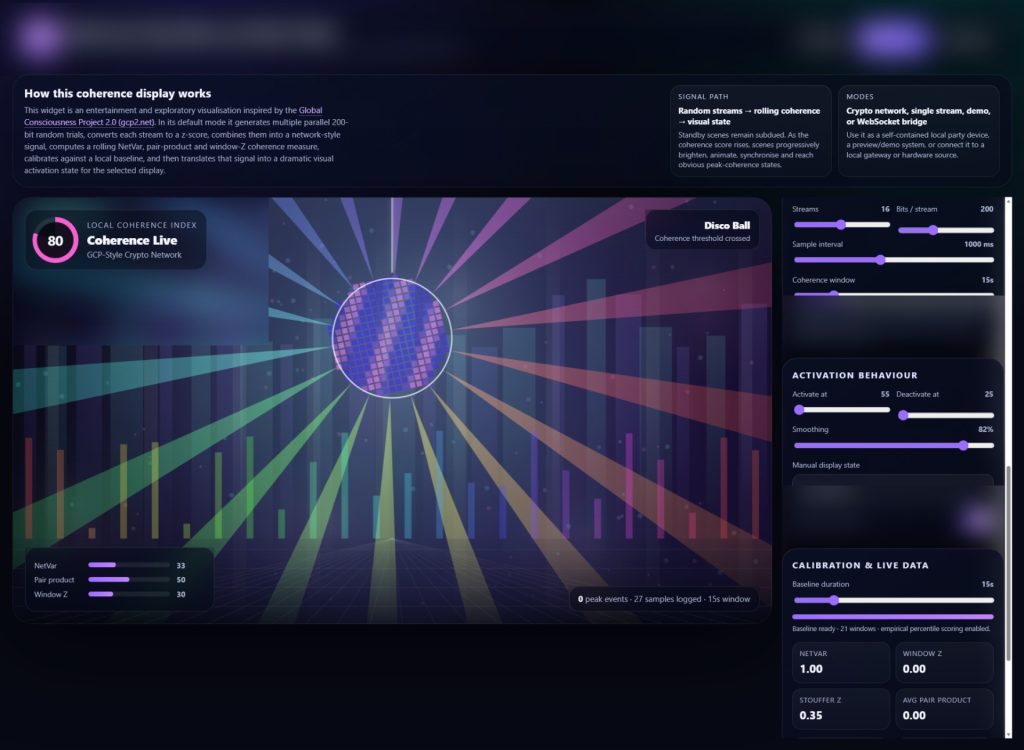The width and height of the screenshot is (1024, 750).
Task: Click the coherence index ring showing 80
Action: tap(56, 240)
